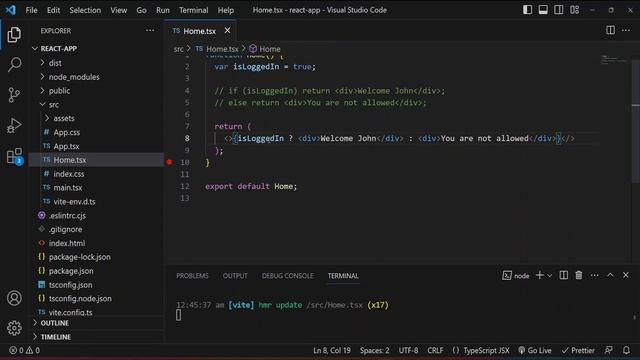Kill the terminal with trash icon
Image resolution: width=640 pixels, height=360 pixels.
(x=579, y=276)
